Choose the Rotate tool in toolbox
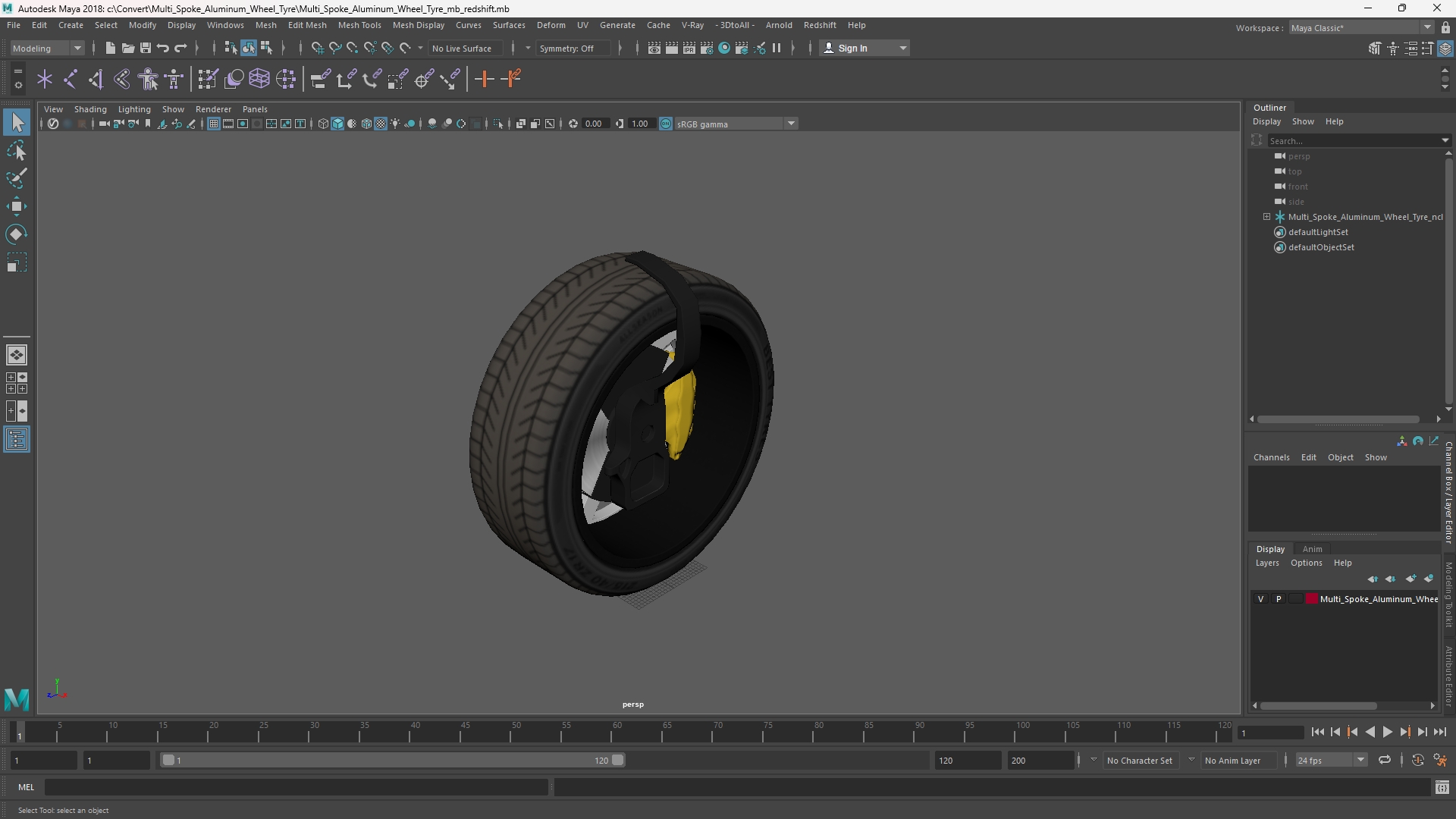 [17, 234]
